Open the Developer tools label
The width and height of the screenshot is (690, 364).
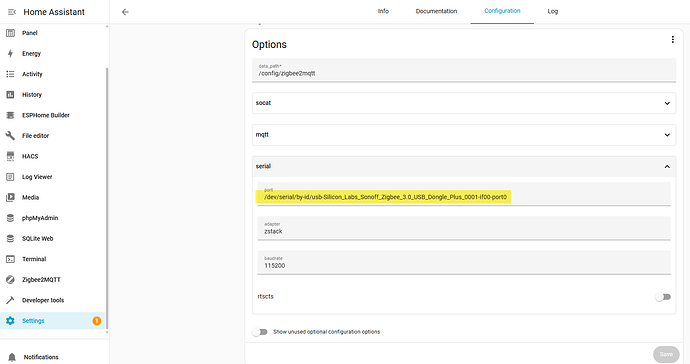pos(43,300)
